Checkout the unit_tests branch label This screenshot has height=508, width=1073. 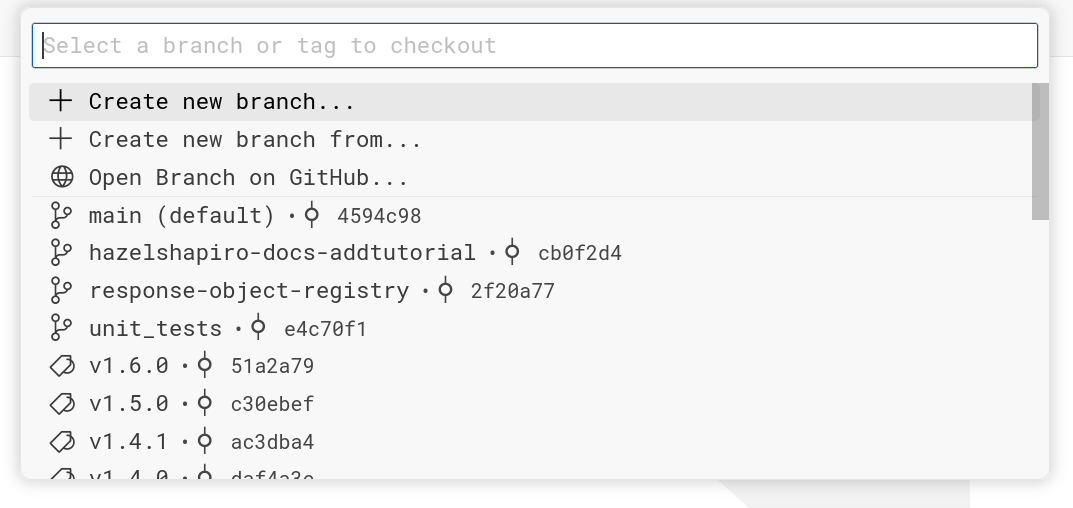tap(155, 329)
